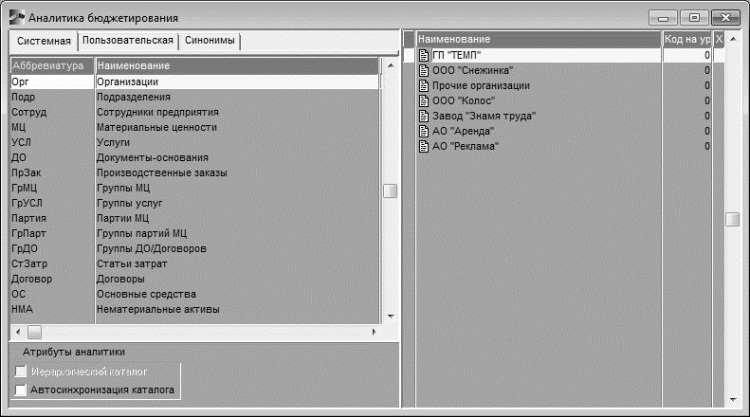Click the document icon beside Завод "Знамя труда"

pos(423,116)
